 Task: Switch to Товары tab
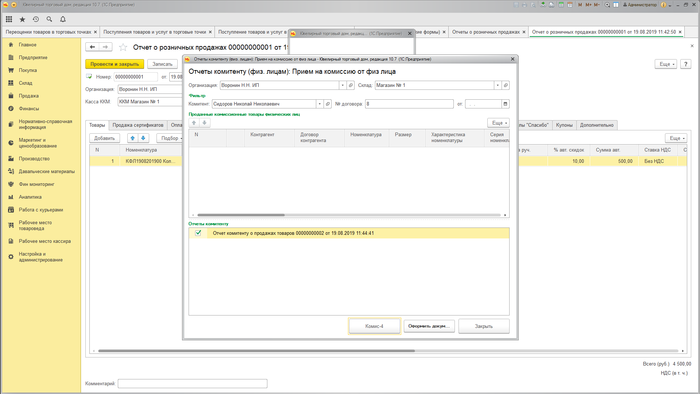point(97,125)
